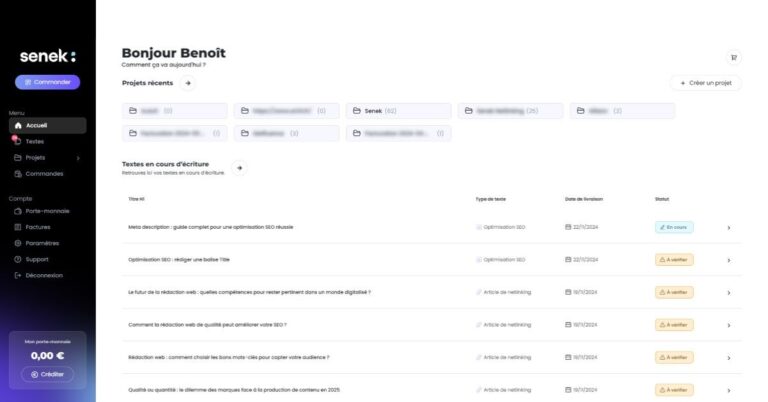
Task: Expand the Projets submenu chevron
Action: coord(78,158)
